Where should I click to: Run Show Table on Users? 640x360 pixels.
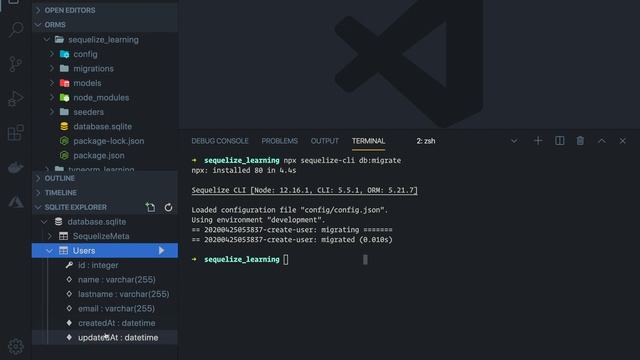click(x=162, y=251)
